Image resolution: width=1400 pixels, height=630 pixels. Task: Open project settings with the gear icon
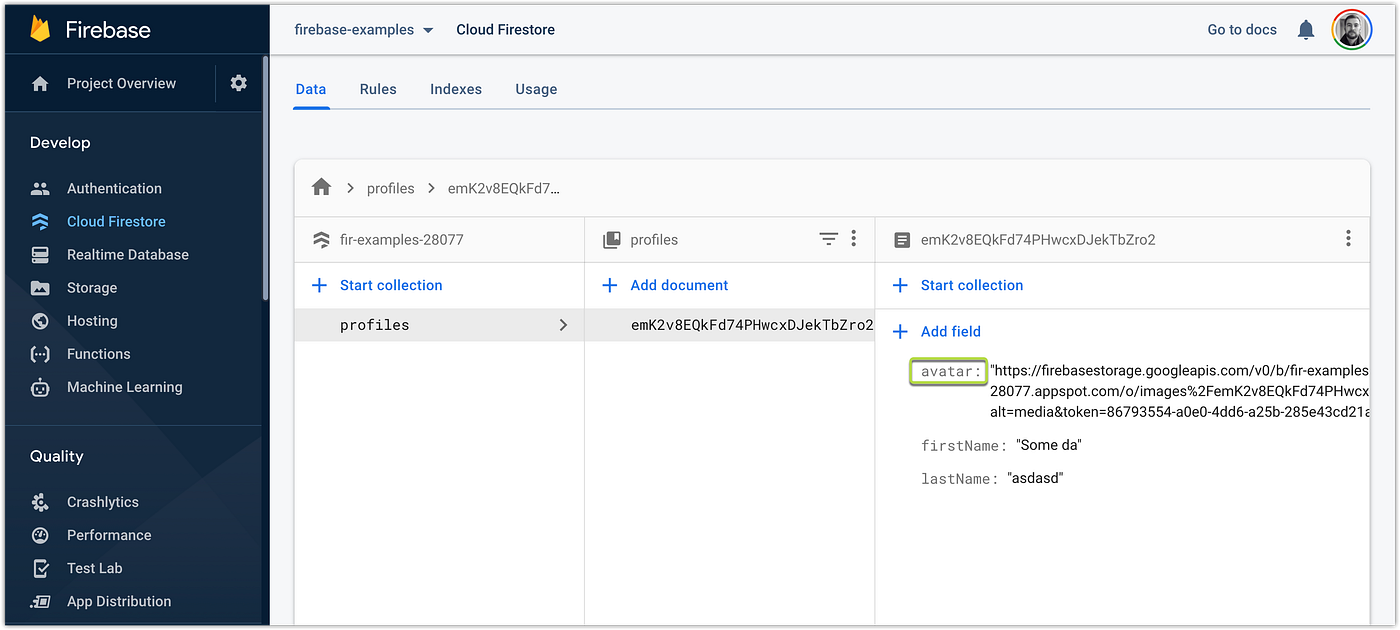[238, 83]
